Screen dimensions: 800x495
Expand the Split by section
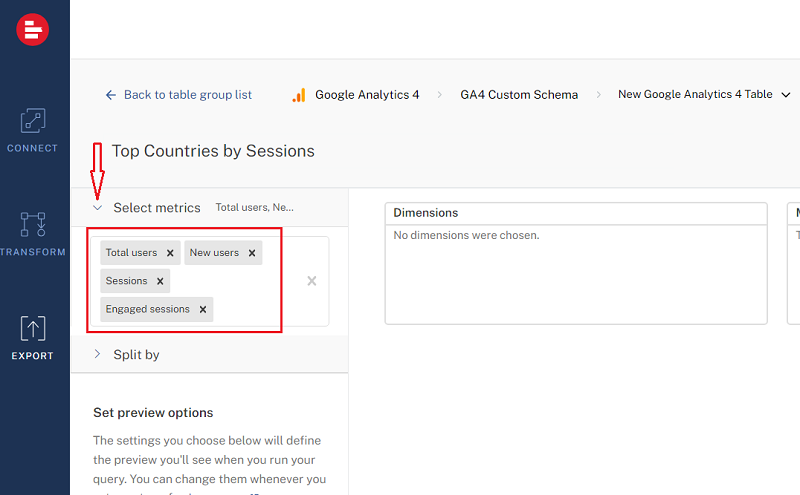97,354
